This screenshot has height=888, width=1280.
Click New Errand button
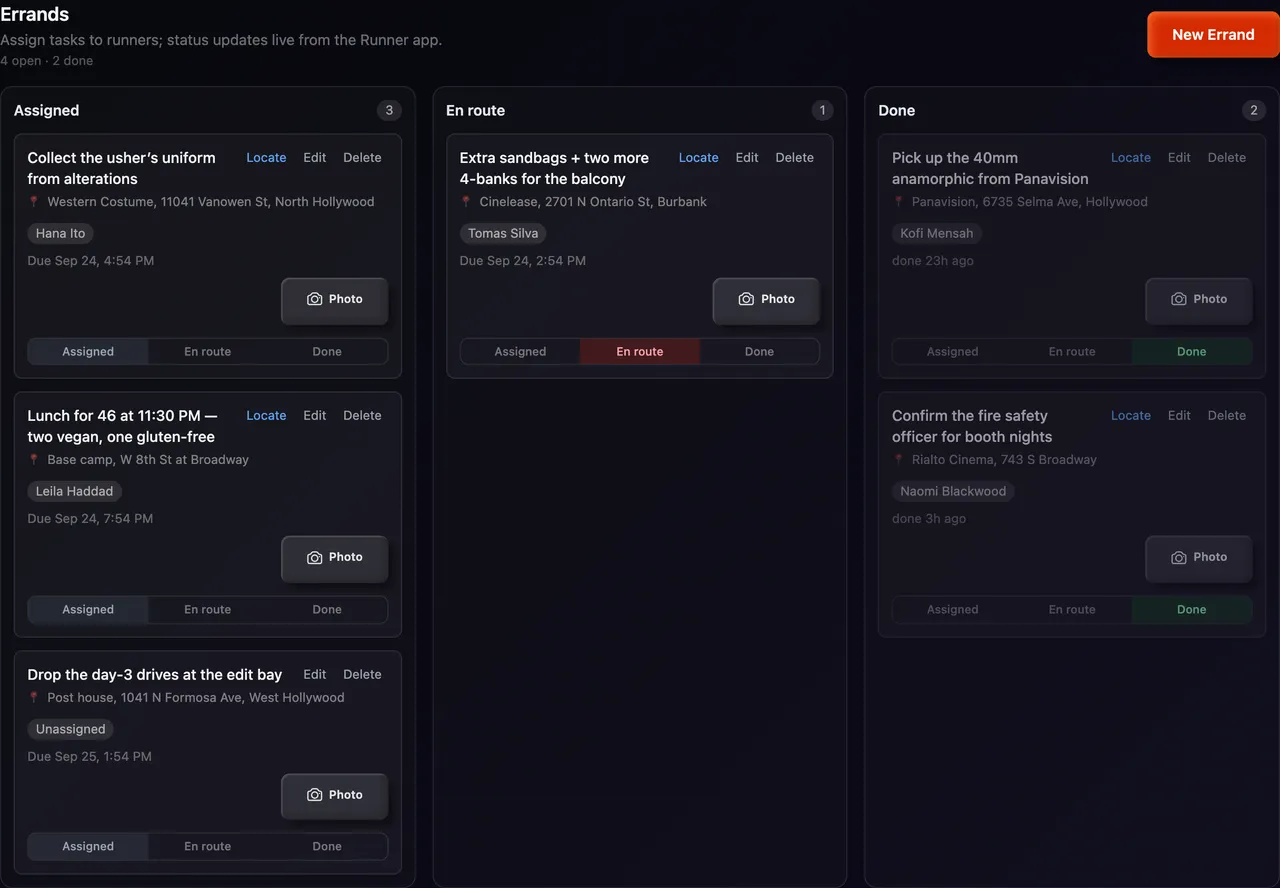(1213, 34)
